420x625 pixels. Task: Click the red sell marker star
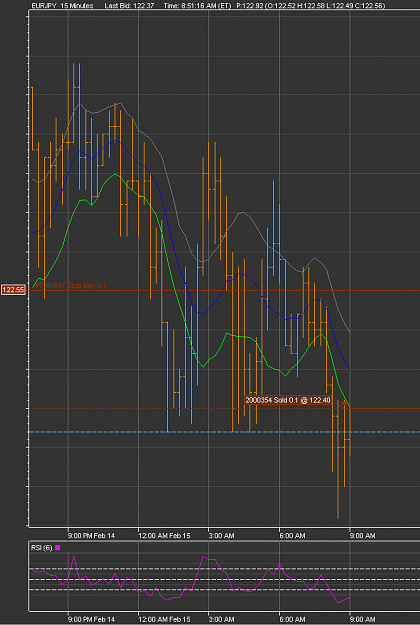(345, 403)
